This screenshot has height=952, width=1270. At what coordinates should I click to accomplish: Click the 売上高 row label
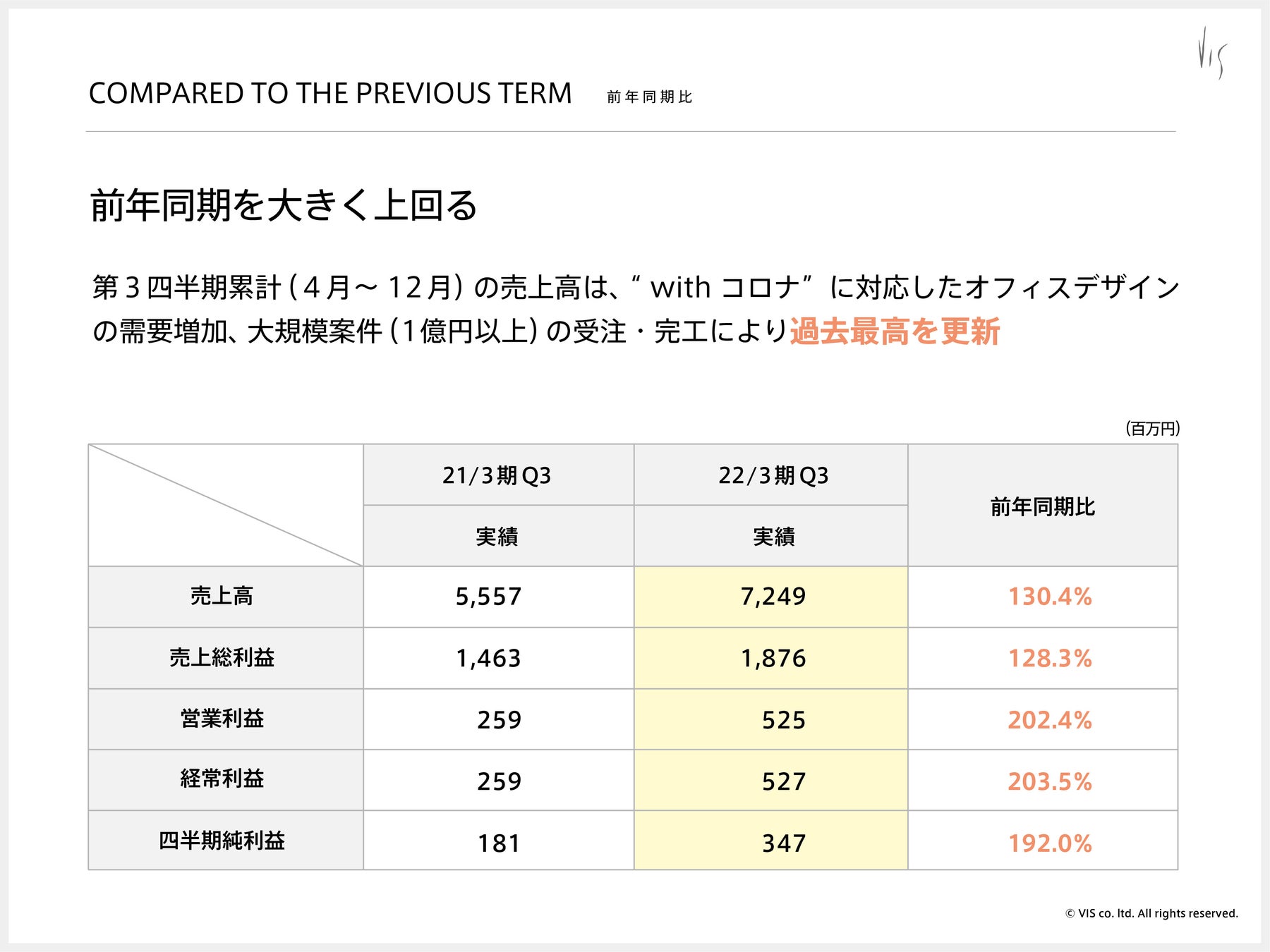coord(222,597)
